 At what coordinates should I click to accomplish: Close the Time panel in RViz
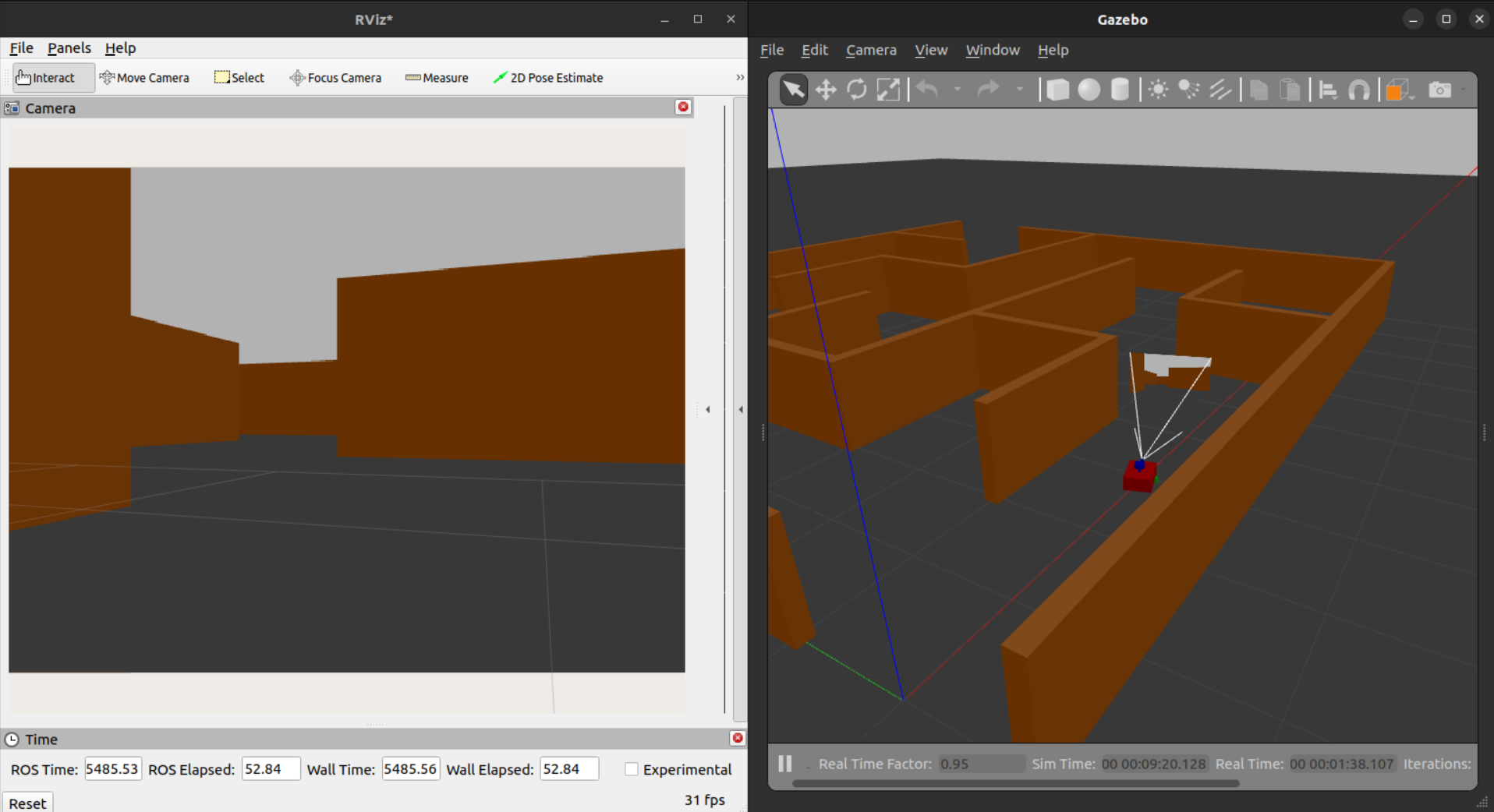[737, 738]
